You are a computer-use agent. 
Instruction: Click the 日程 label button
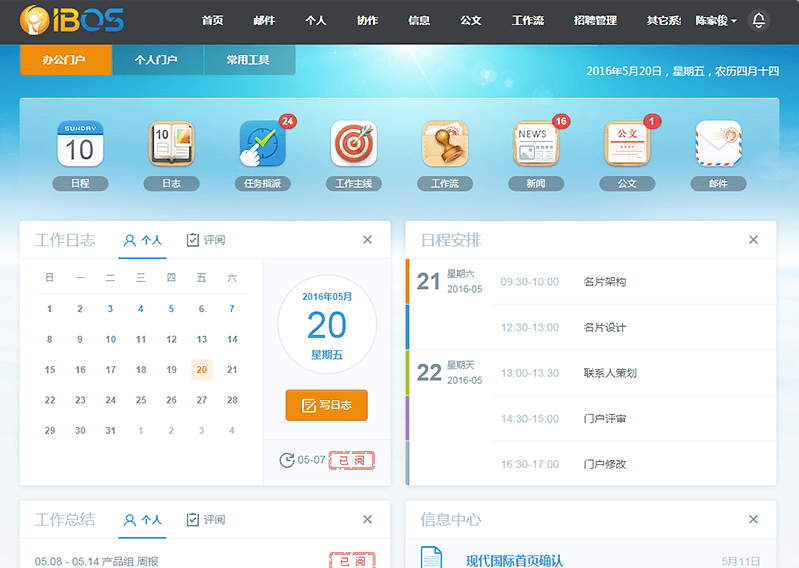pyautogui.click(x=80, y=183)
